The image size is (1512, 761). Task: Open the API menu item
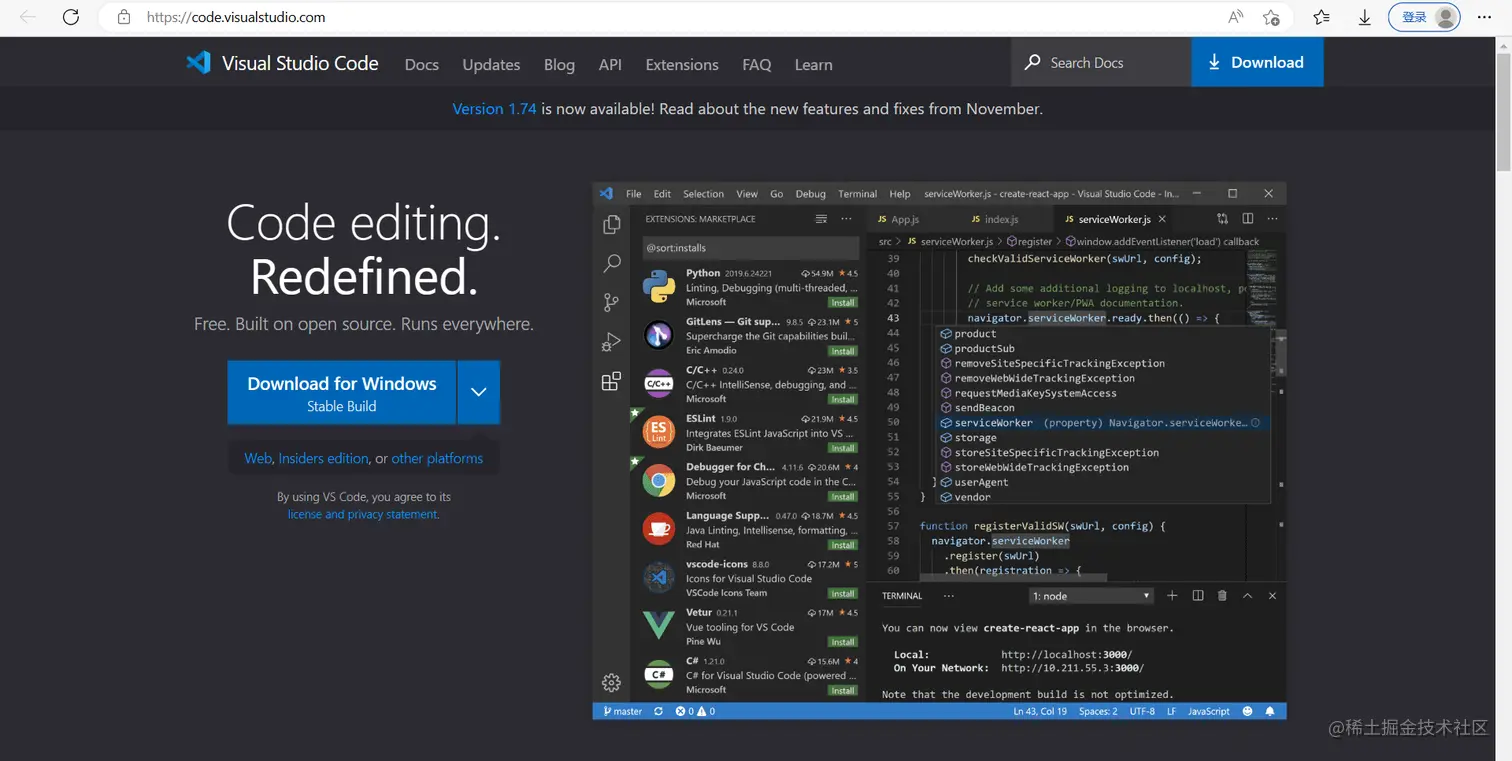click(x=610, y=64)
